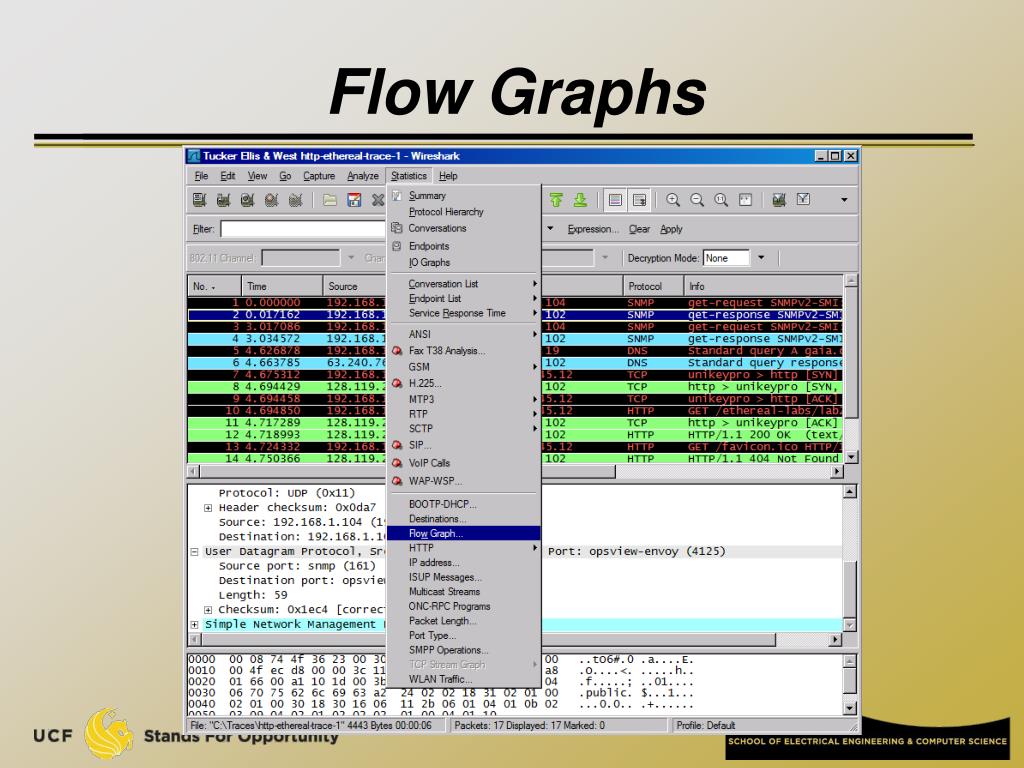Open the File menu
Viewport: 1024px width, 768px height.
(x=201, y=176)
